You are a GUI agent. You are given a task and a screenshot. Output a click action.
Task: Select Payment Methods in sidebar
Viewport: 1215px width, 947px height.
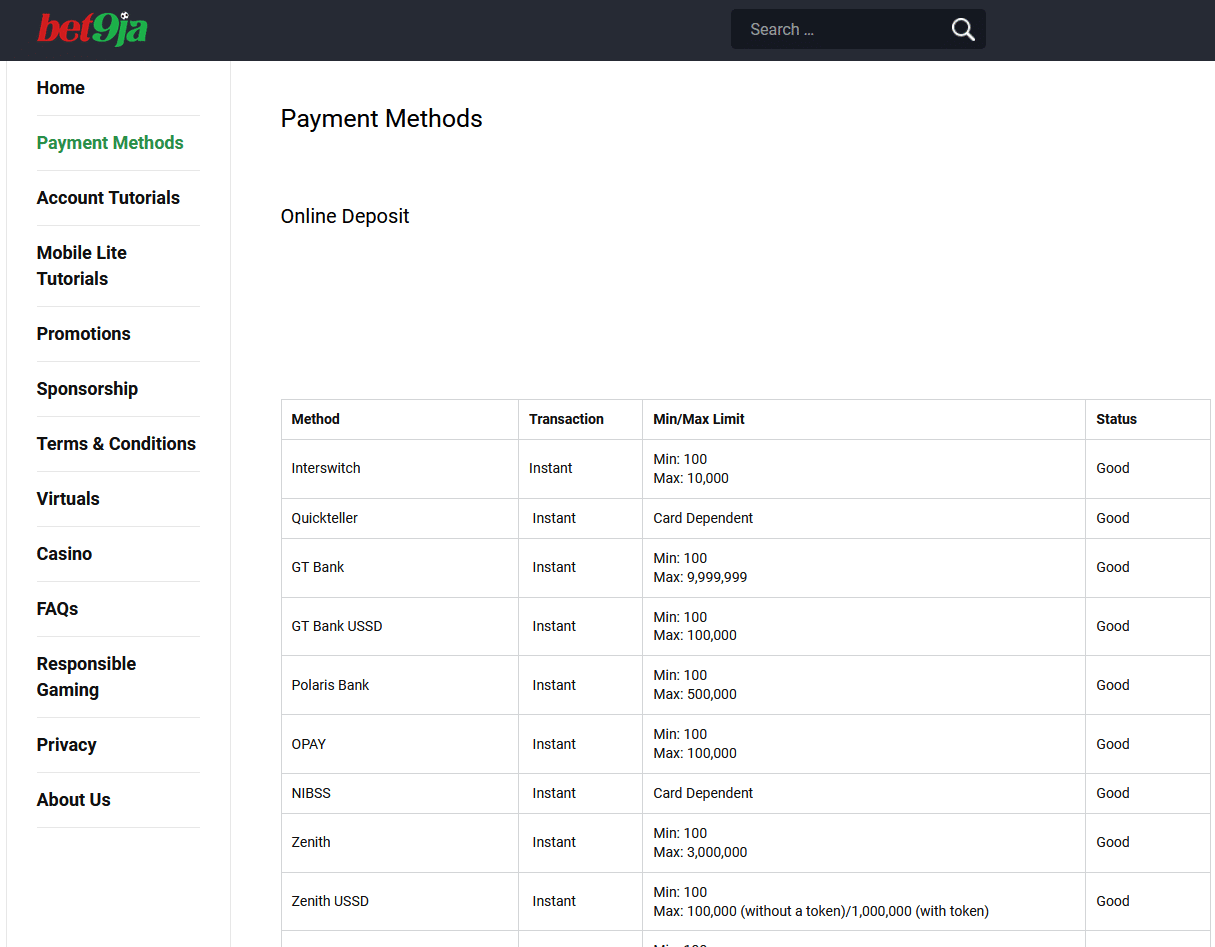click(110, 143)
